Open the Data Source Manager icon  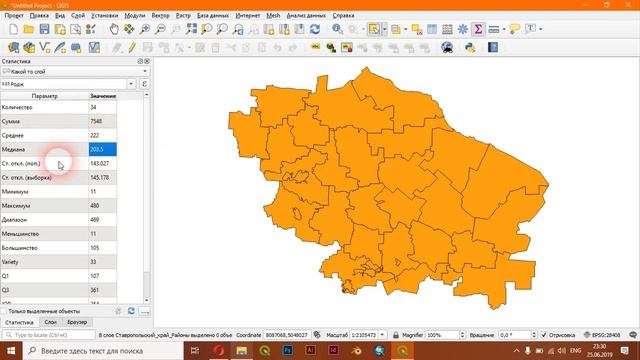coord(13,47)
